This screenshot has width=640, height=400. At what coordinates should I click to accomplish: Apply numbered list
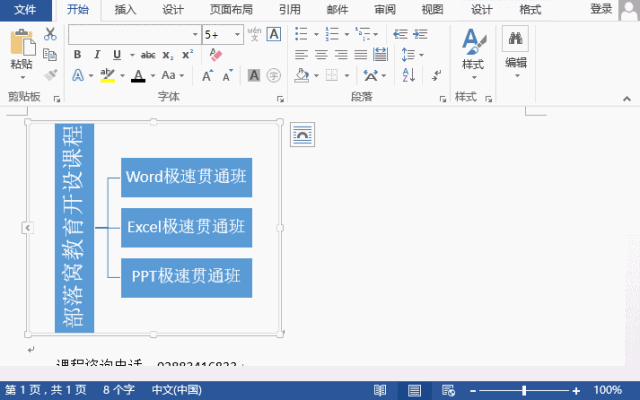(332, 34)
